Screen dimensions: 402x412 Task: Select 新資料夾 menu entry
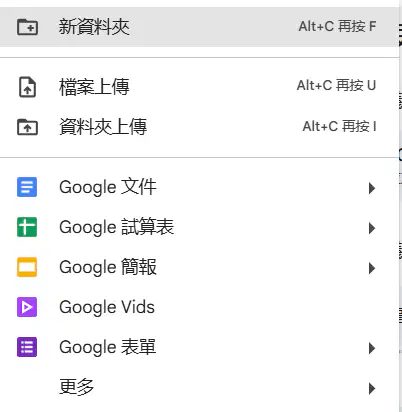[199, 27]
